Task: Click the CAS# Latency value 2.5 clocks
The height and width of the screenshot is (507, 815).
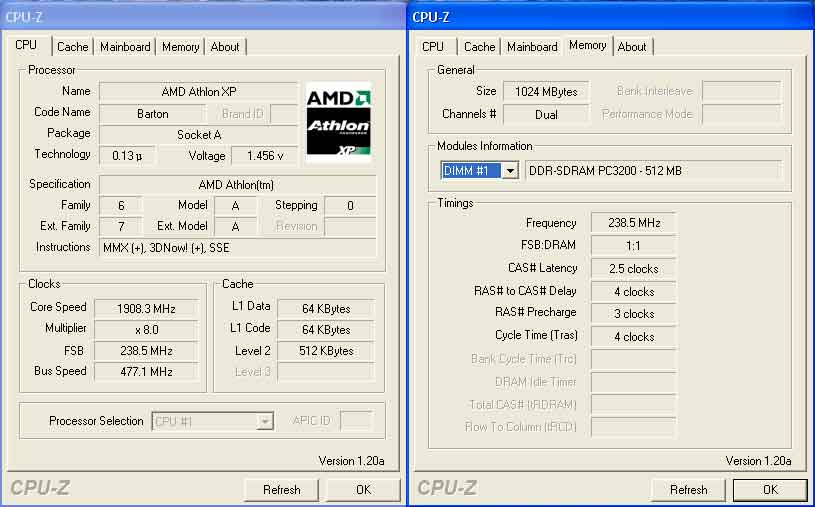Action: coord(634,269)
